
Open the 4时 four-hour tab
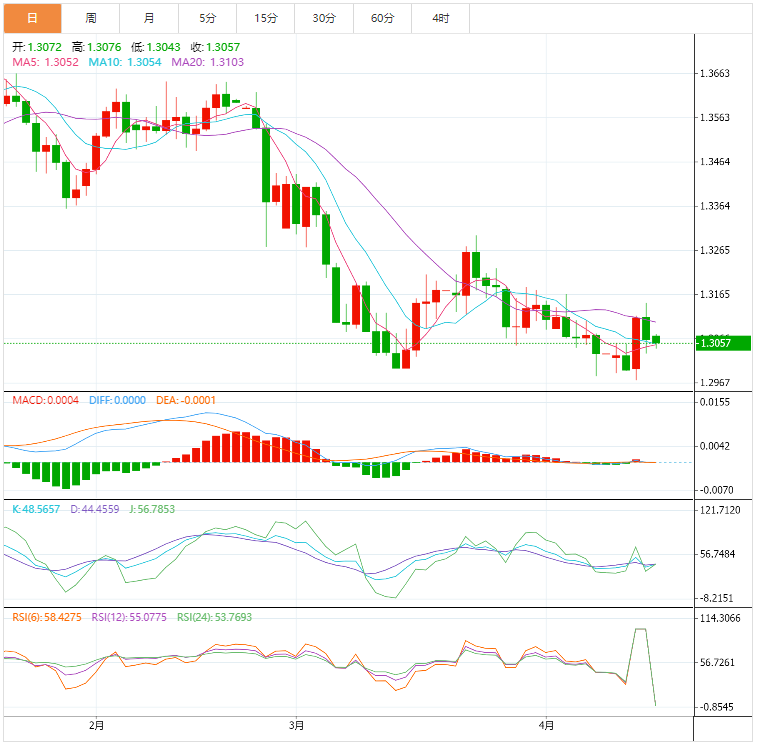441,18
